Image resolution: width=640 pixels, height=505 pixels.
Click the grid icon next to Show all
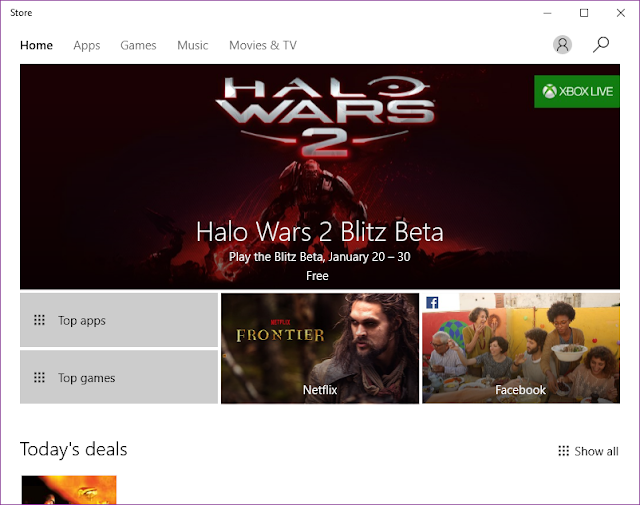[563, 451]
